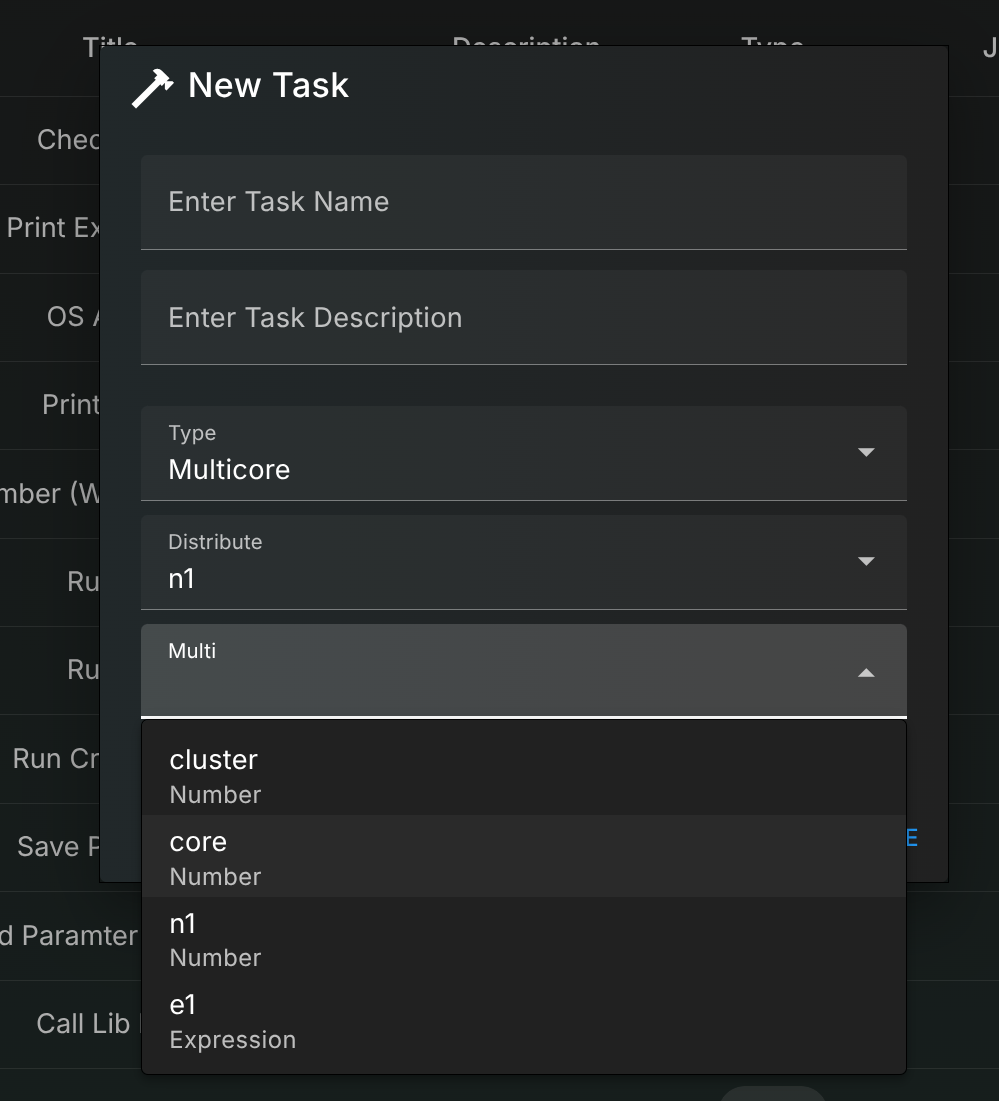This screenshot has width=999, height=1101.
Task: Focus the Enter Task Description field
Action: pyautogui.click(x=523, y=318)
